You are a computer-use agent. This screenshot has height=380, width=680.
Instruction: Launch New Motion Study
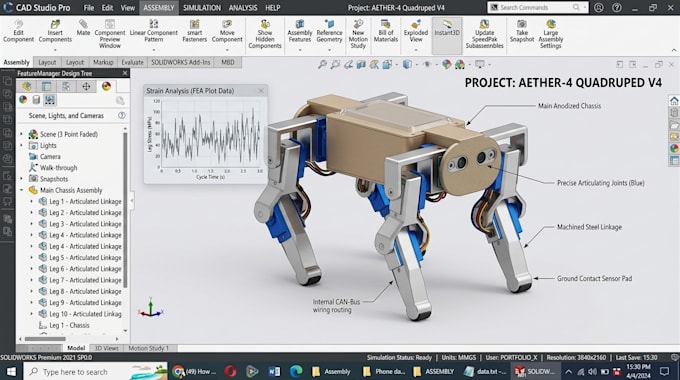tap(358, 34)
